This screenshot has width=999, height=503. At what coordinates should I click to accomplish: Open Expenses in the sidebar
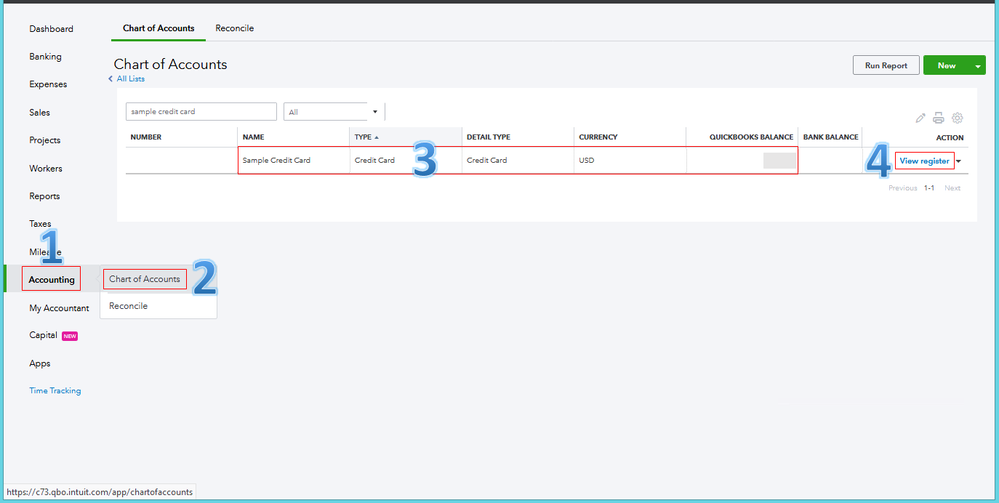pos(48,84)
